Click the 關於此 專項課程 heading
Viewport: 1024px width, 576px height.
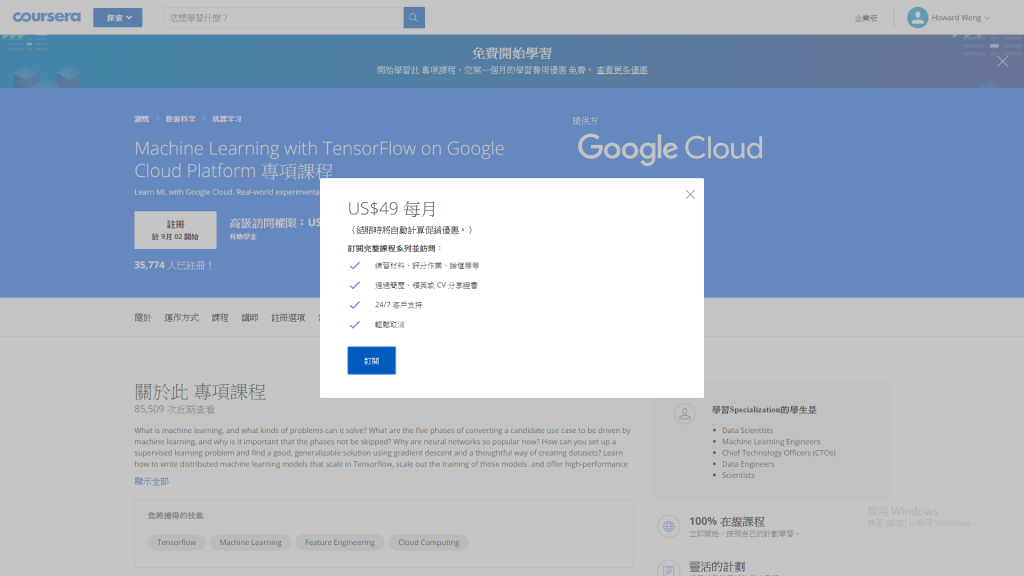tap(200, 392)
